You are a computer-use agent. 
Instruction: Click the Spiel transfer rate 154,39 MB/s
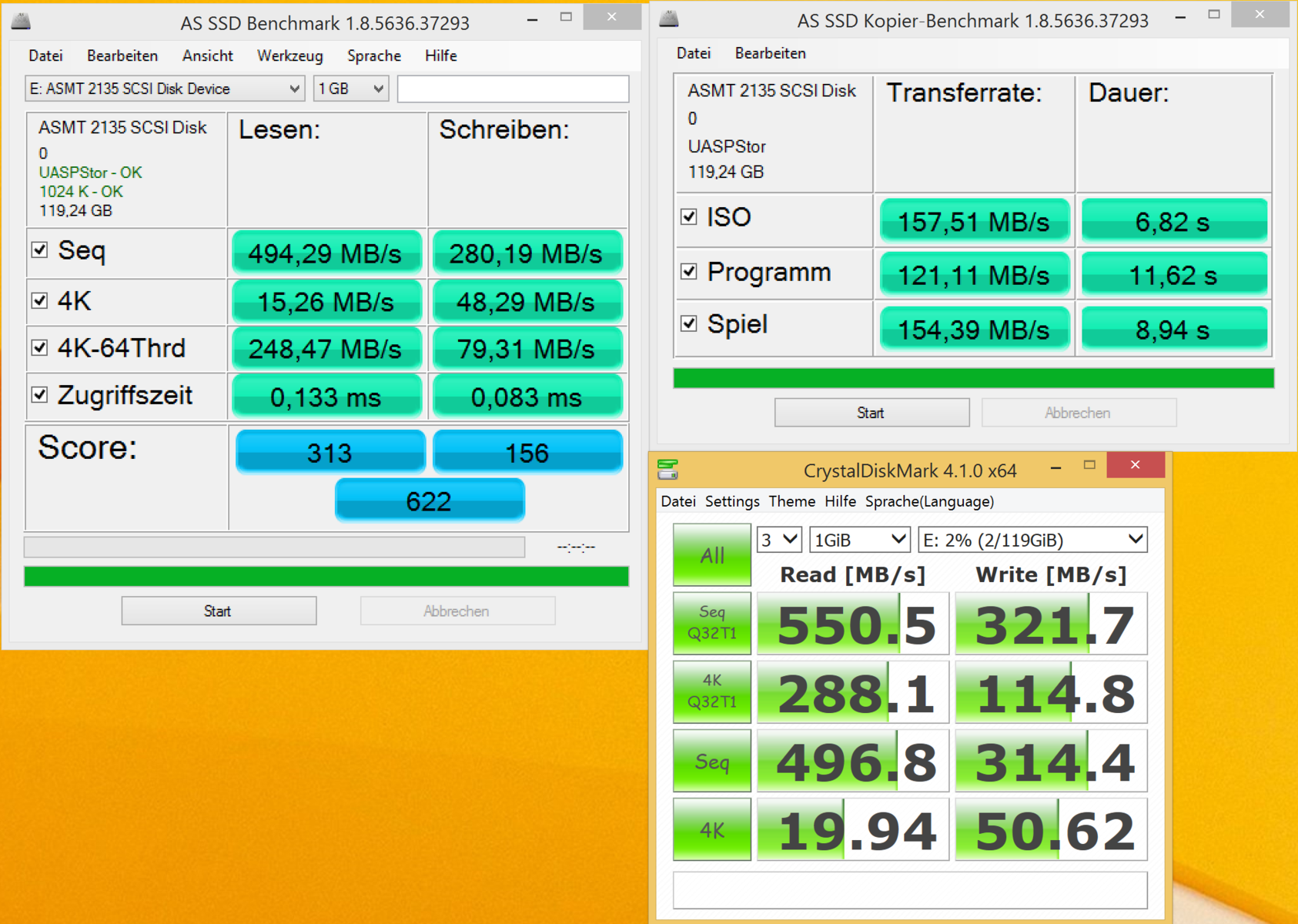[x=975, y=329]
